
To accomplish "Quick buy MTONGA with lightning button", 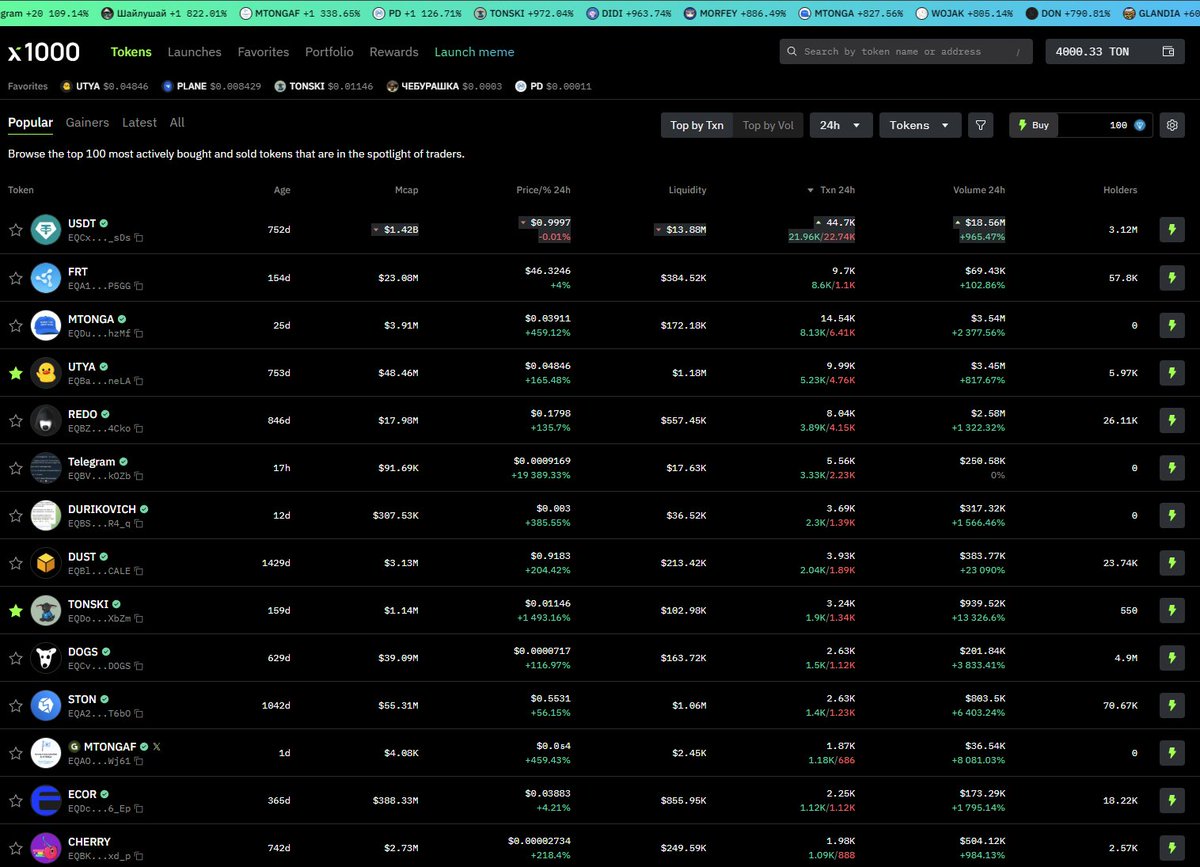I will pyautogui.click(x=1172, y=325).
